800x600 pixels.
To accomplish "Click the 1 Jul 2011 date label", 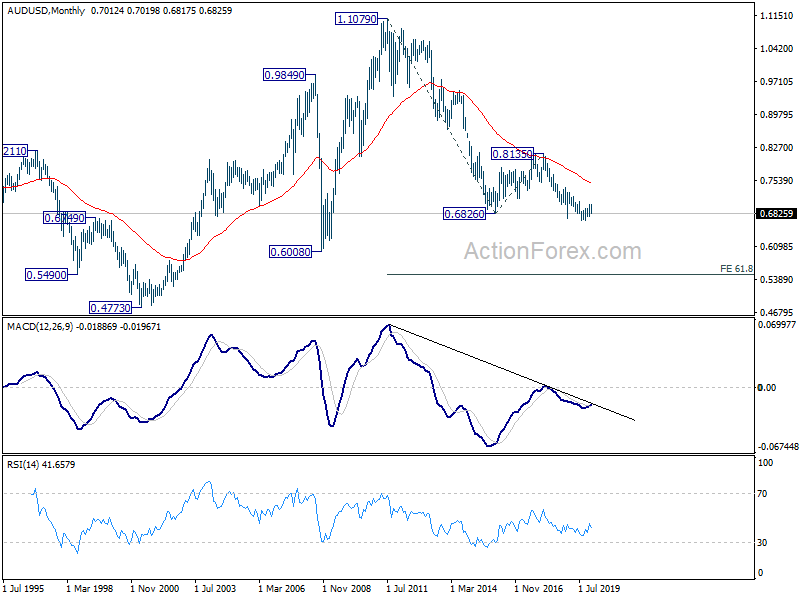I will 407,588.
